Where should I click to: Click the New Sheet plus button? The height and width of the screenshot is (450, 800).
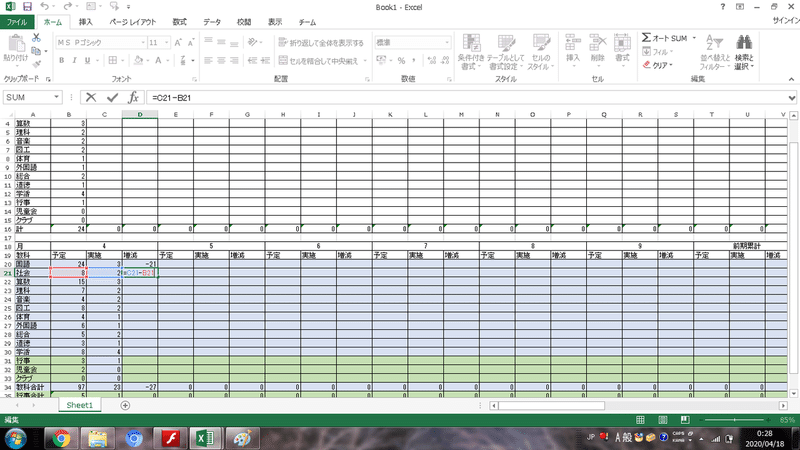pos(125,405)
